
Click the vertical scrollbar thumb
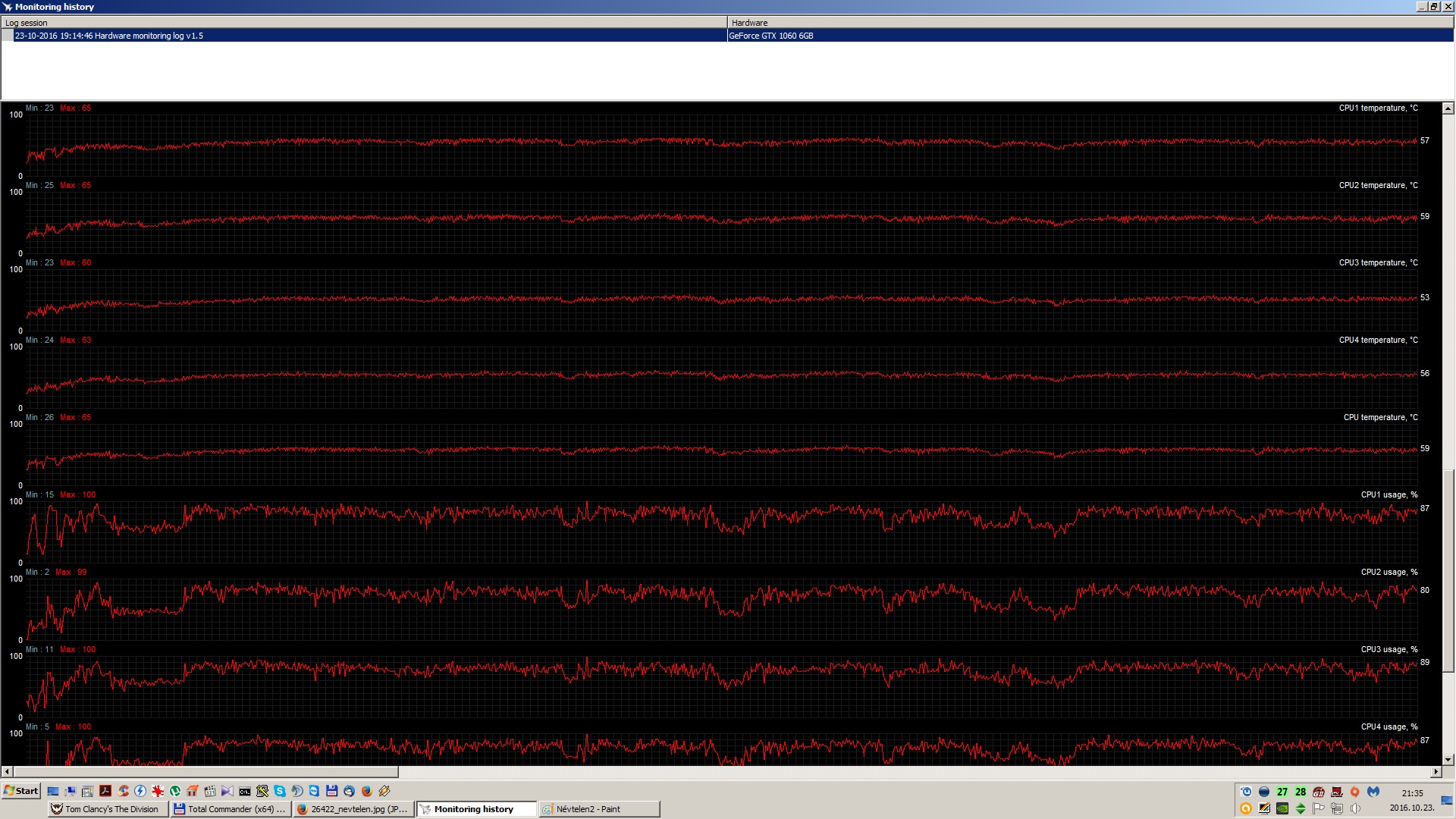pyautogui.click(x=1448, y=571)
